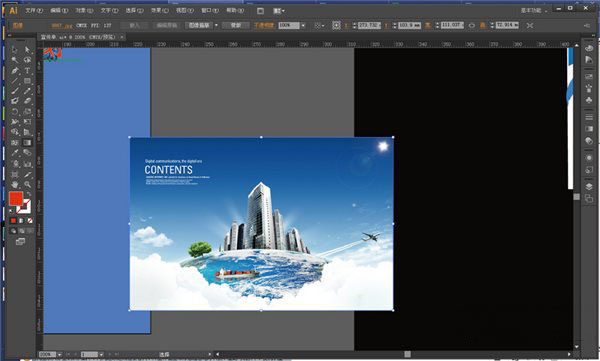
Task: Set paint to None below swatches
Action: [29, 221]
